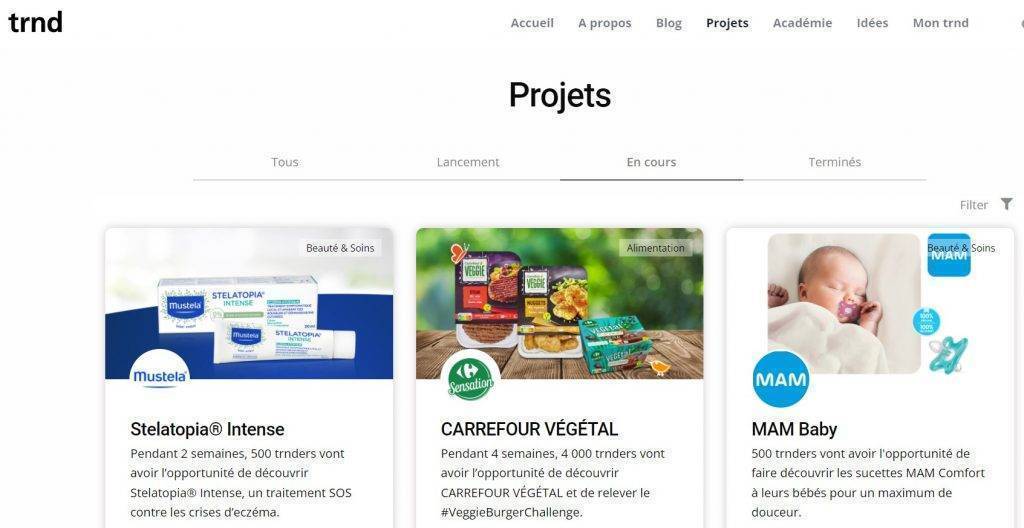1024x528 pixels.
Task: Go to the Blog menu item
Action: pyautogui.click(x=669, y=23)
